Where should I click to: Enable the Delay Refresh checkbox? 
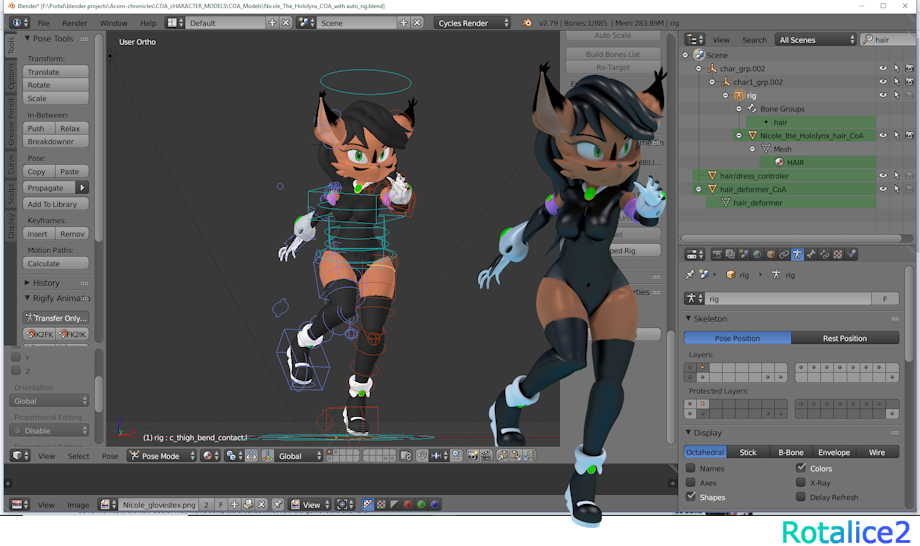801,497
